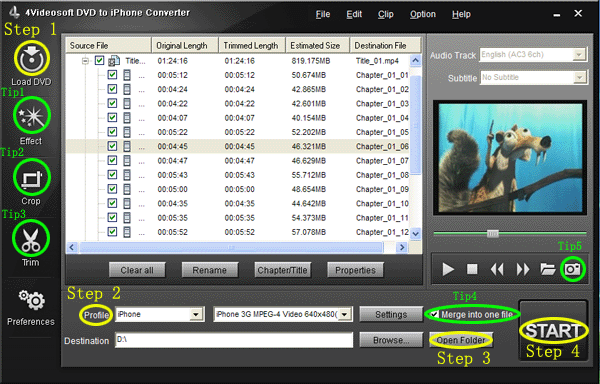Uncheck the Title_01.mp4 checkbox
Screen dimensions: 600x384
click(99, 60)
